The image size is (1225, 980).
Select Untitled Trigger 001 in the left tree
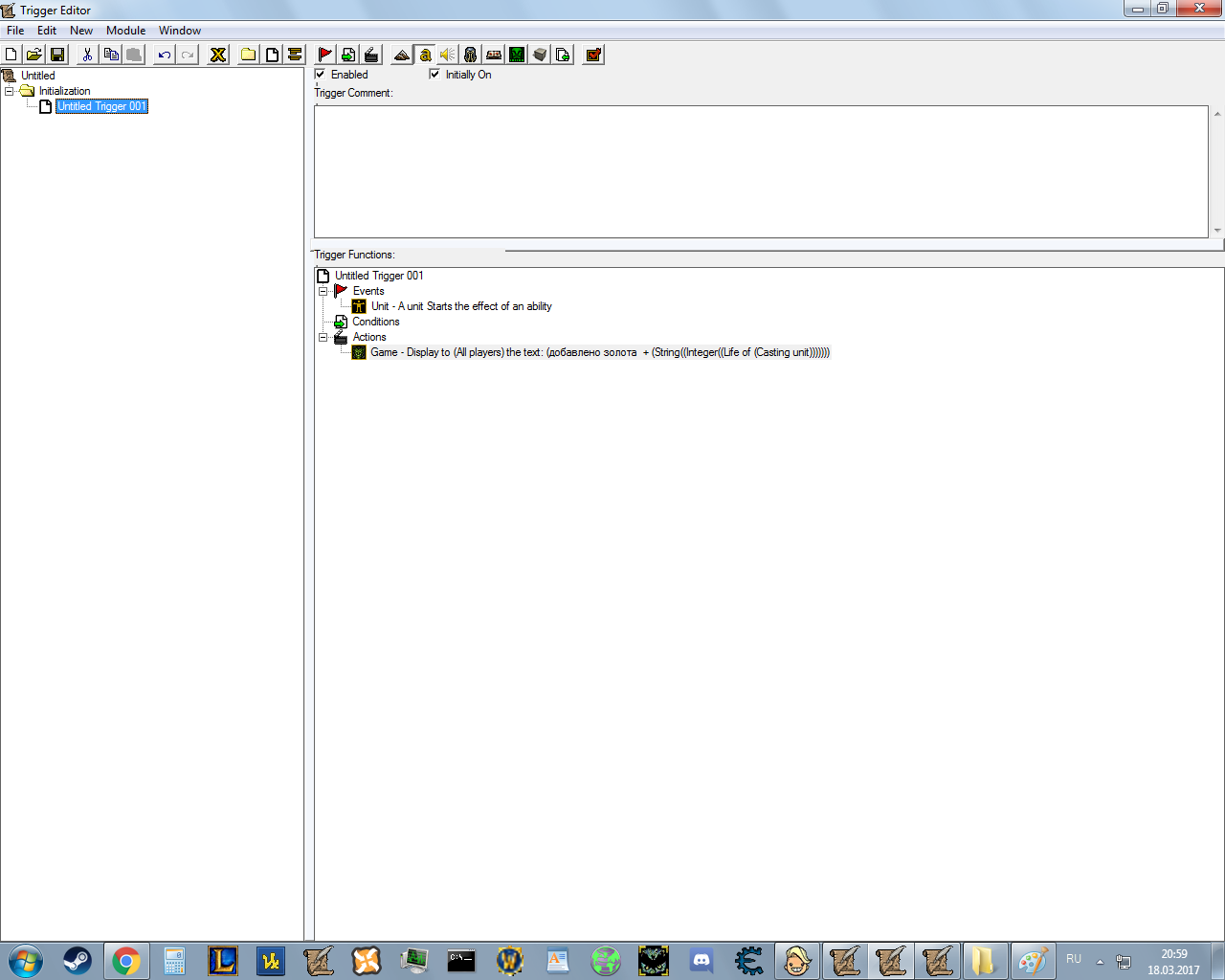(101, 106)
